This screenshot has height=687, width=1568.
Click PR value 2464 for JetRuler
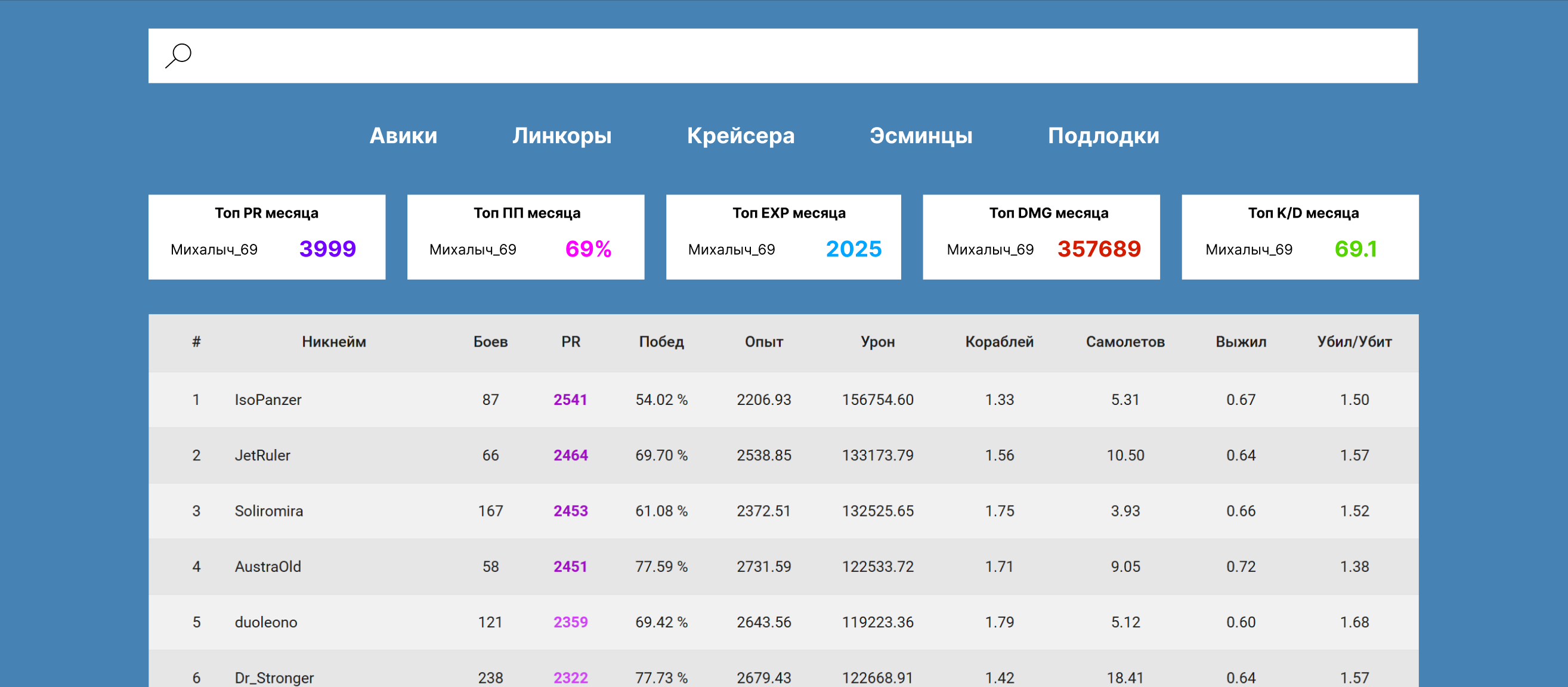click(570, 455)
